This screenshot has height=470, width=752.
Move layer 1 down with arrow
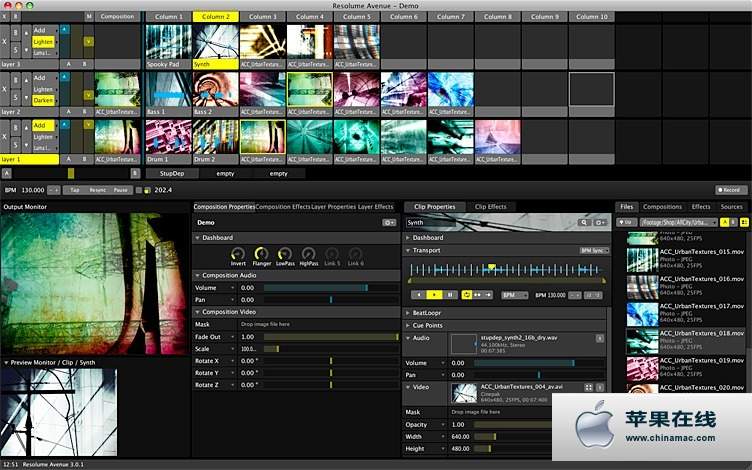(x=26, y=145)
